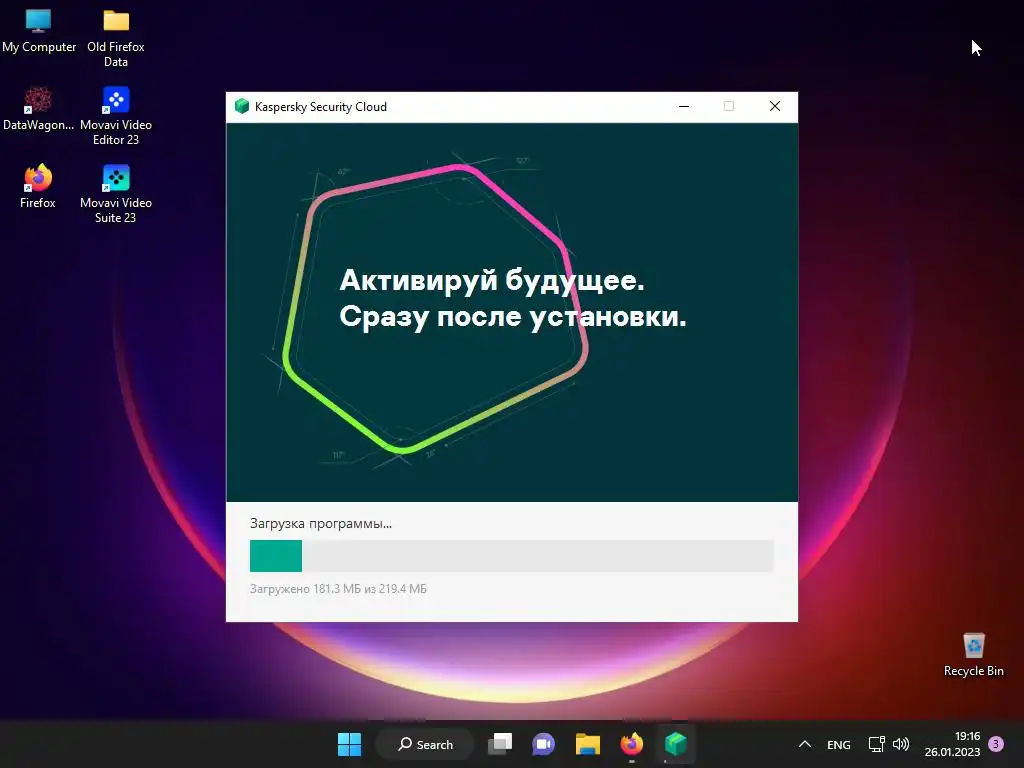Click the volume speaker tray icon
This screenshot has height=768, width=1024.
point(901,744)
